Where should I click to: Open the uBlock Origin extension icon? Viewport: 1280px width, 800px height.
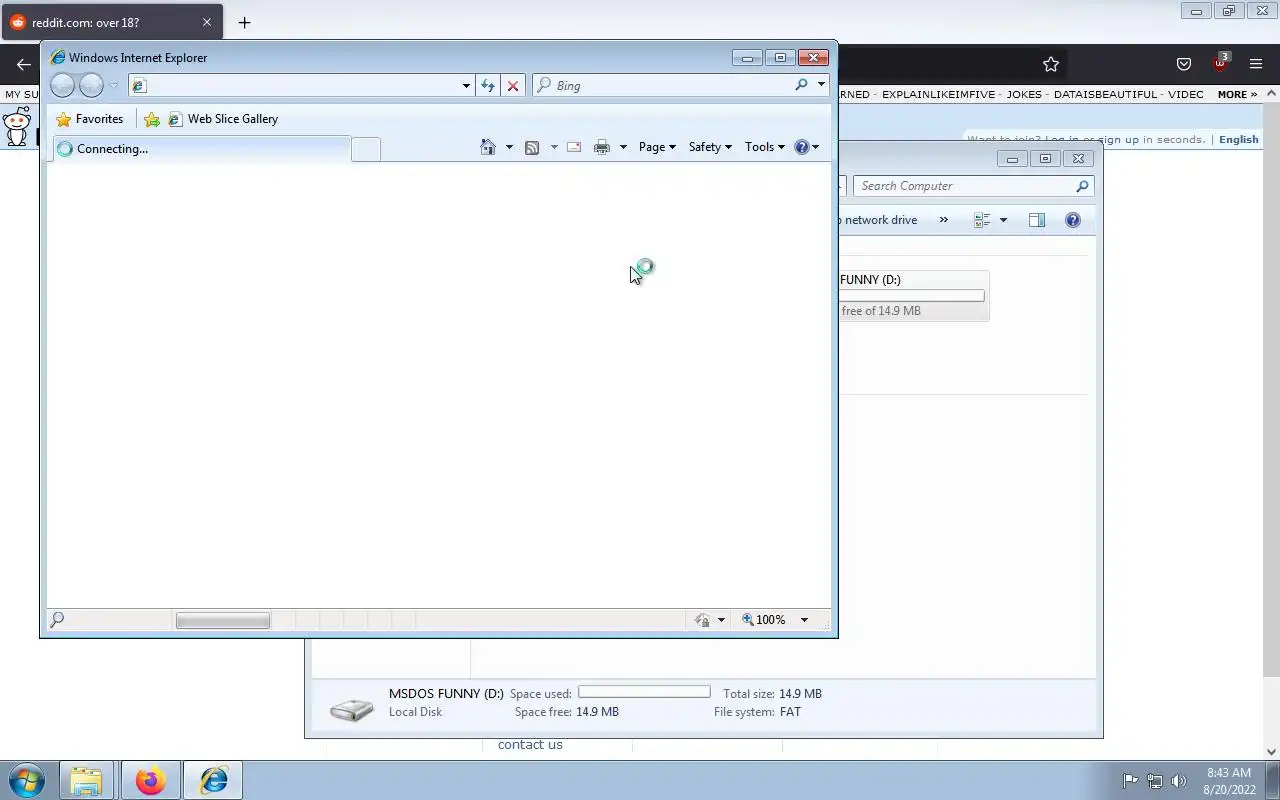click(1220, 63)
